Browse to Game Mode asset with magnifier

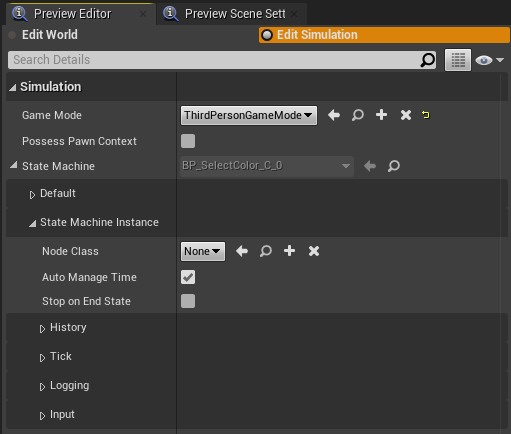(x=358, y=115)
